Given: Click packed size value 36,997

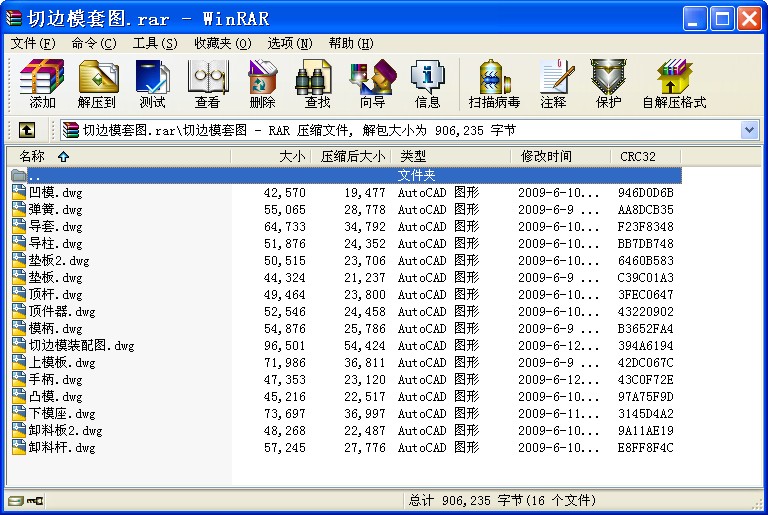Looking at the screenshot, I should (364, 414).
